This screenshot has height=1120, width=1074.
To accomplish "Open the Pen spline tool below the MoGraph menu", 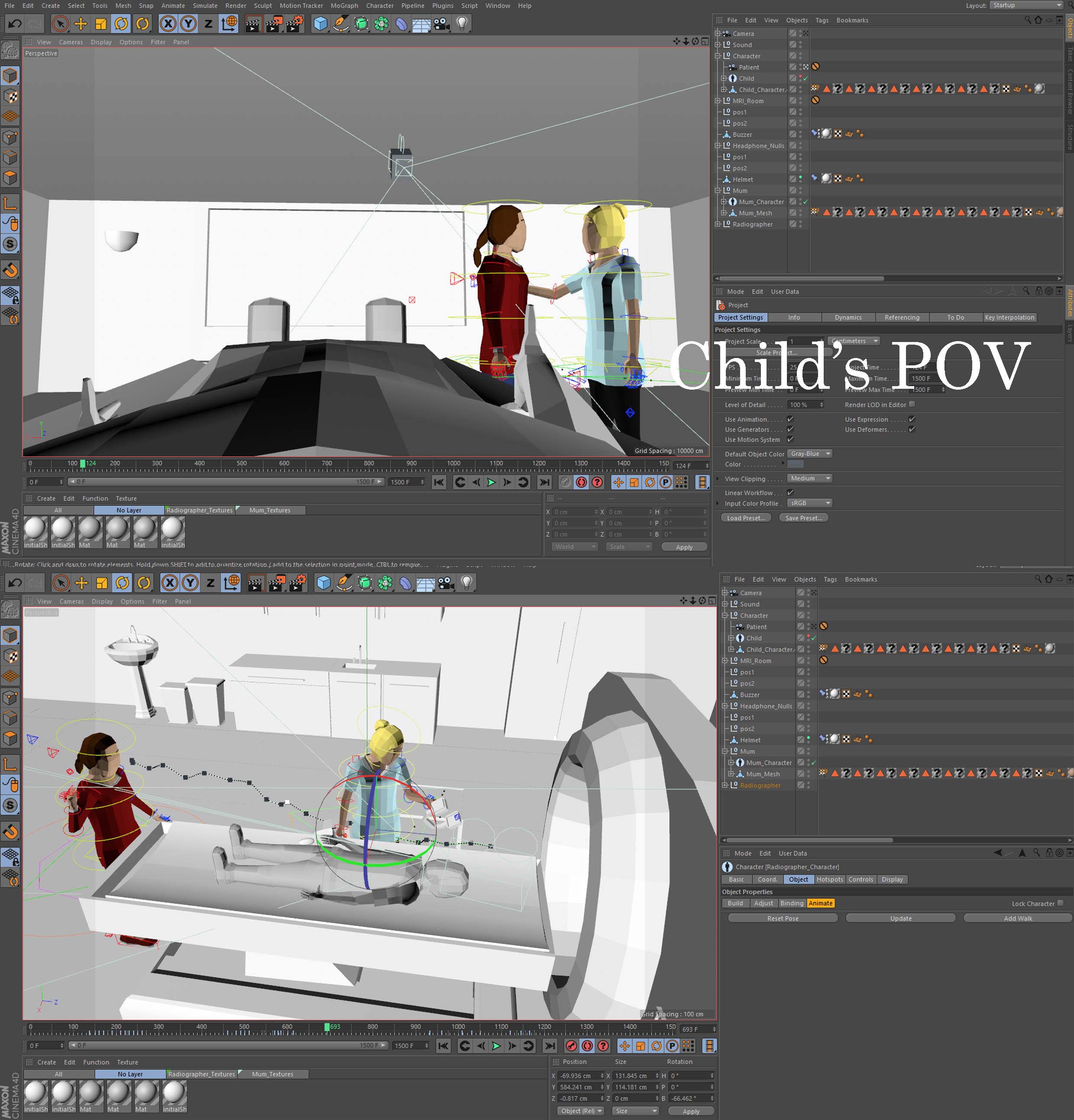I will click(341, 23).
